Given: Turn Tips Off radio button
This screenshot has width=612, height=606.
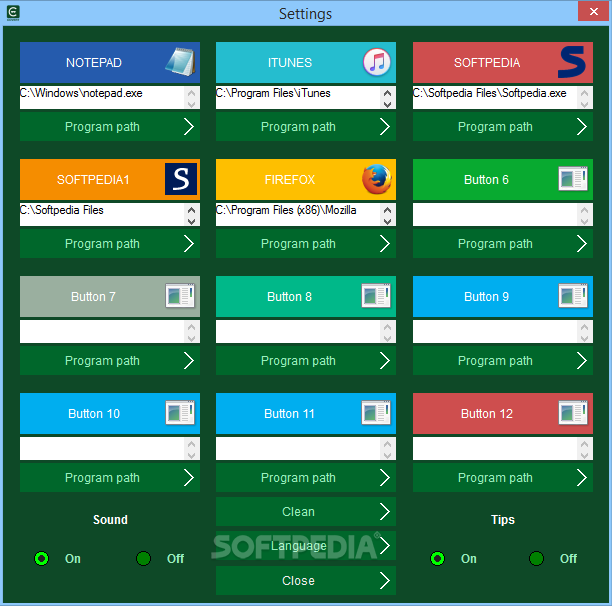Looking at the screenshot, I should click(x=537, y=558).
